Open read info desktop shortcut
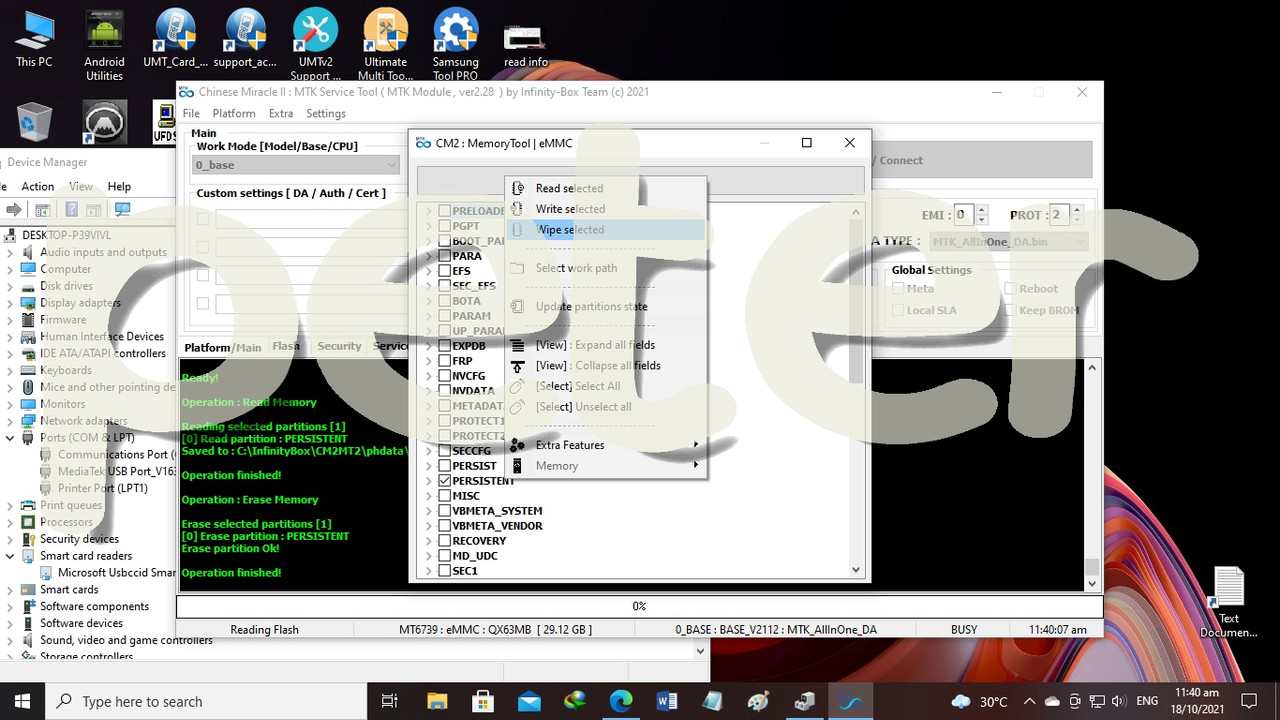 click(x=526, y=42)
